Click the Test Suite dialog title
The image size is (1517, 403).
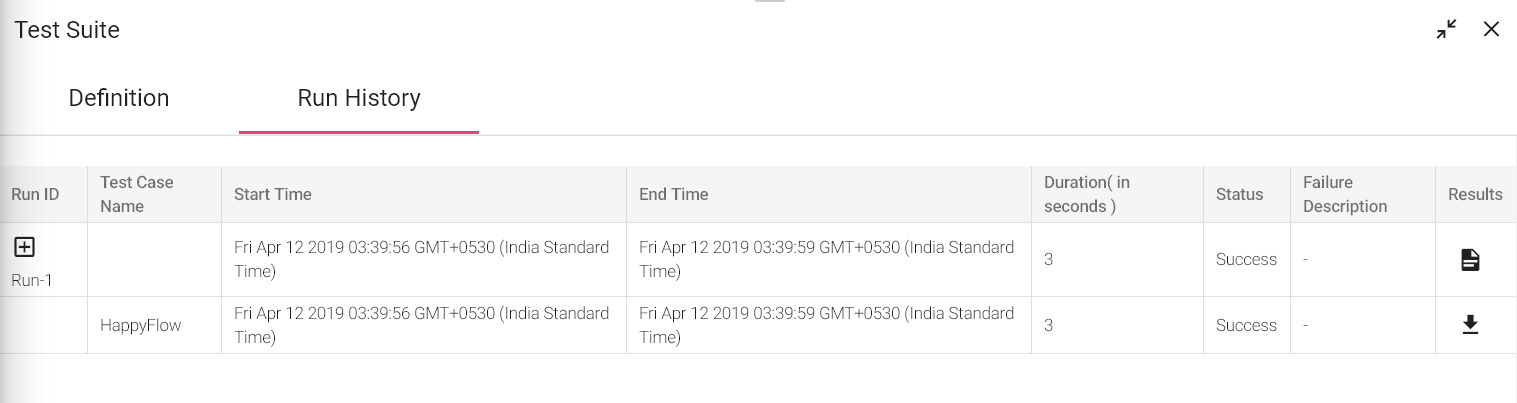pyautogui.click(x=67, y=30)
